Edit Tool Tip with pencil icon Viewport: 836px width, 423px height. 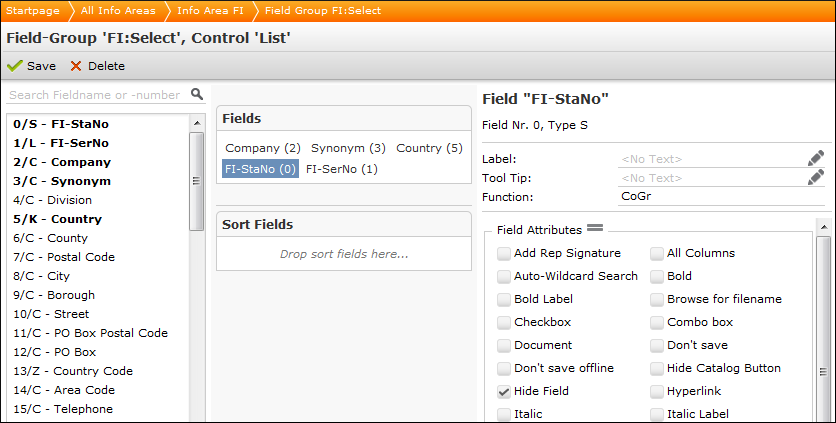tap(815, 177)
